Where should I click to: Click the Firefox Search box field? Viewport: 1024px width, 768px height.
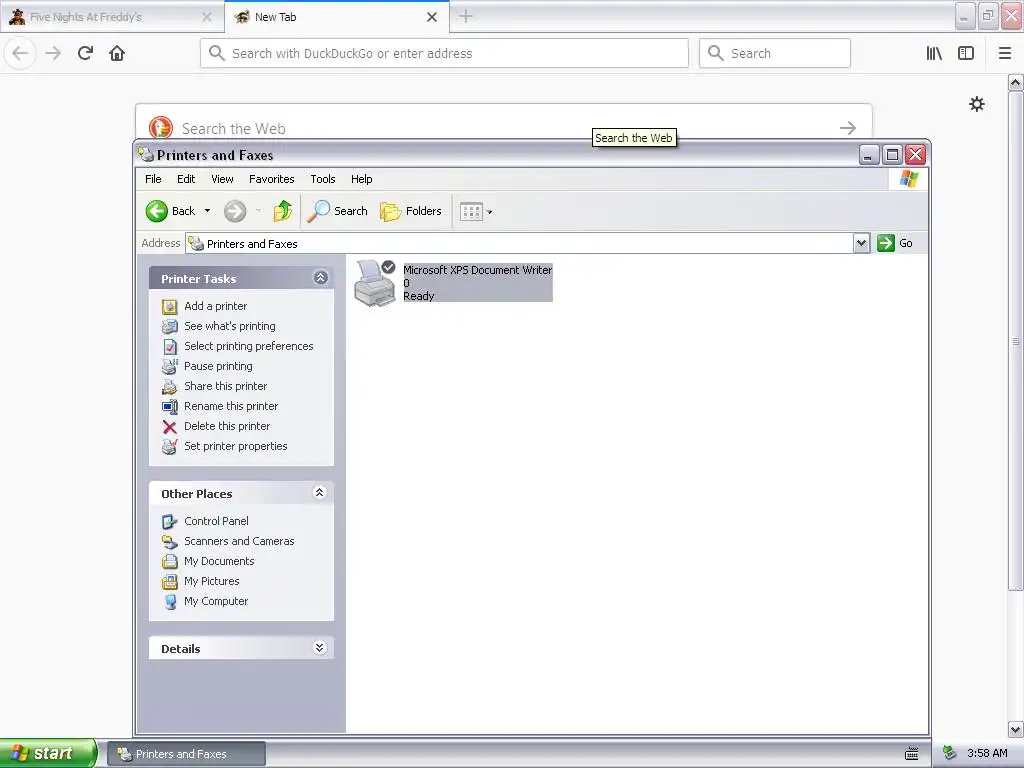tap(775, 54)
